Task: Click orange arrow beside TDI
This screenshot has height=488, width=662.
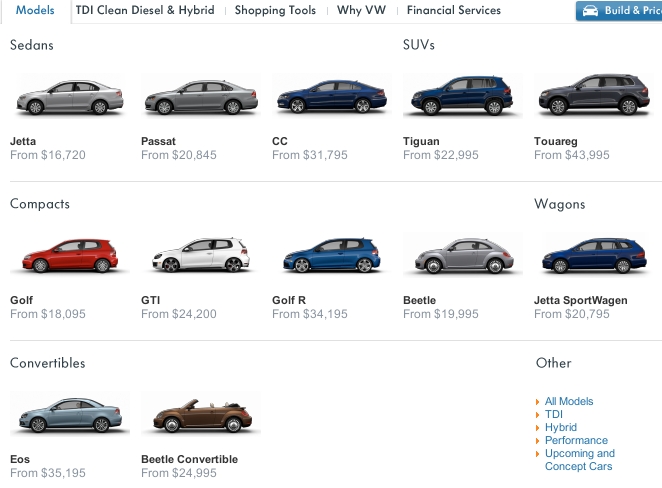Action: pos(537,415)
